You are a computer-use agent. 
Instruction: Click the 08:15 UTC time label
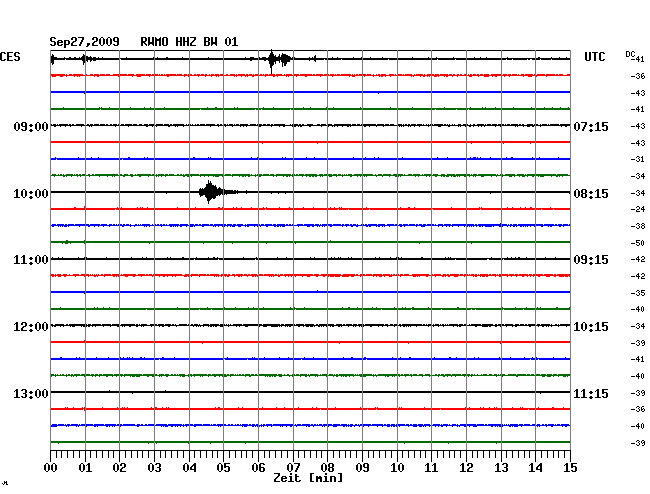591,194
